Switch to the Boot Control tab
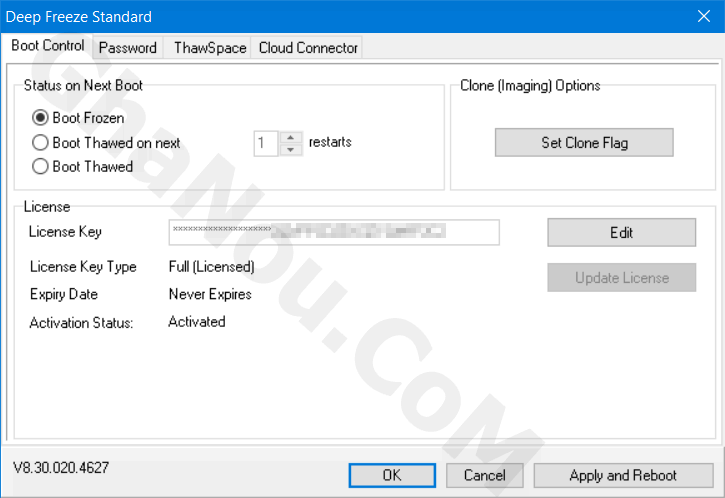The height and width of the screenshot is (498, 725). (48, 46)
